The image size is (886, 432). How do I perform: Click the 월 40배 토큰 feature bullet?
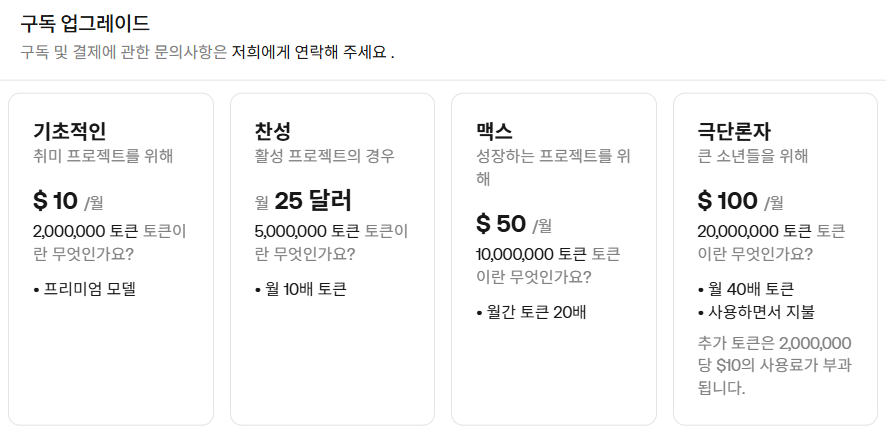click(746, 289)
